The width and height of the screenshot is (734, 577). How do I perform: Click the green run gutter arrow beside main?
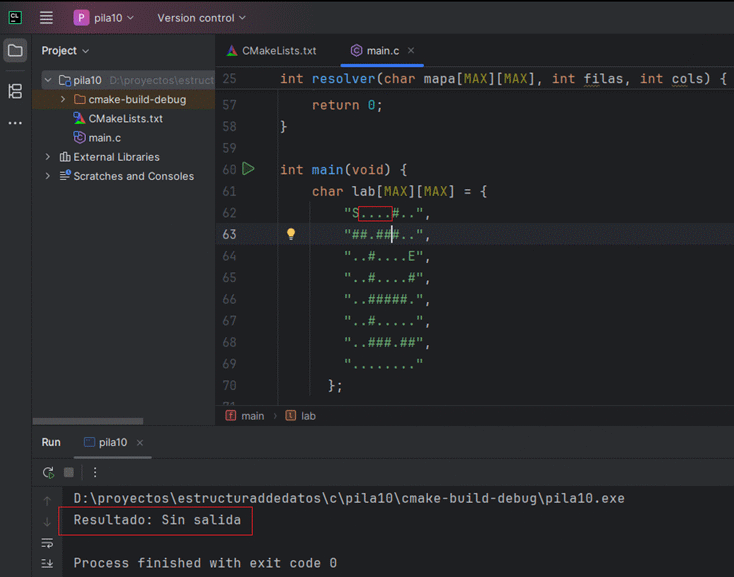click(x=248, y=169)
